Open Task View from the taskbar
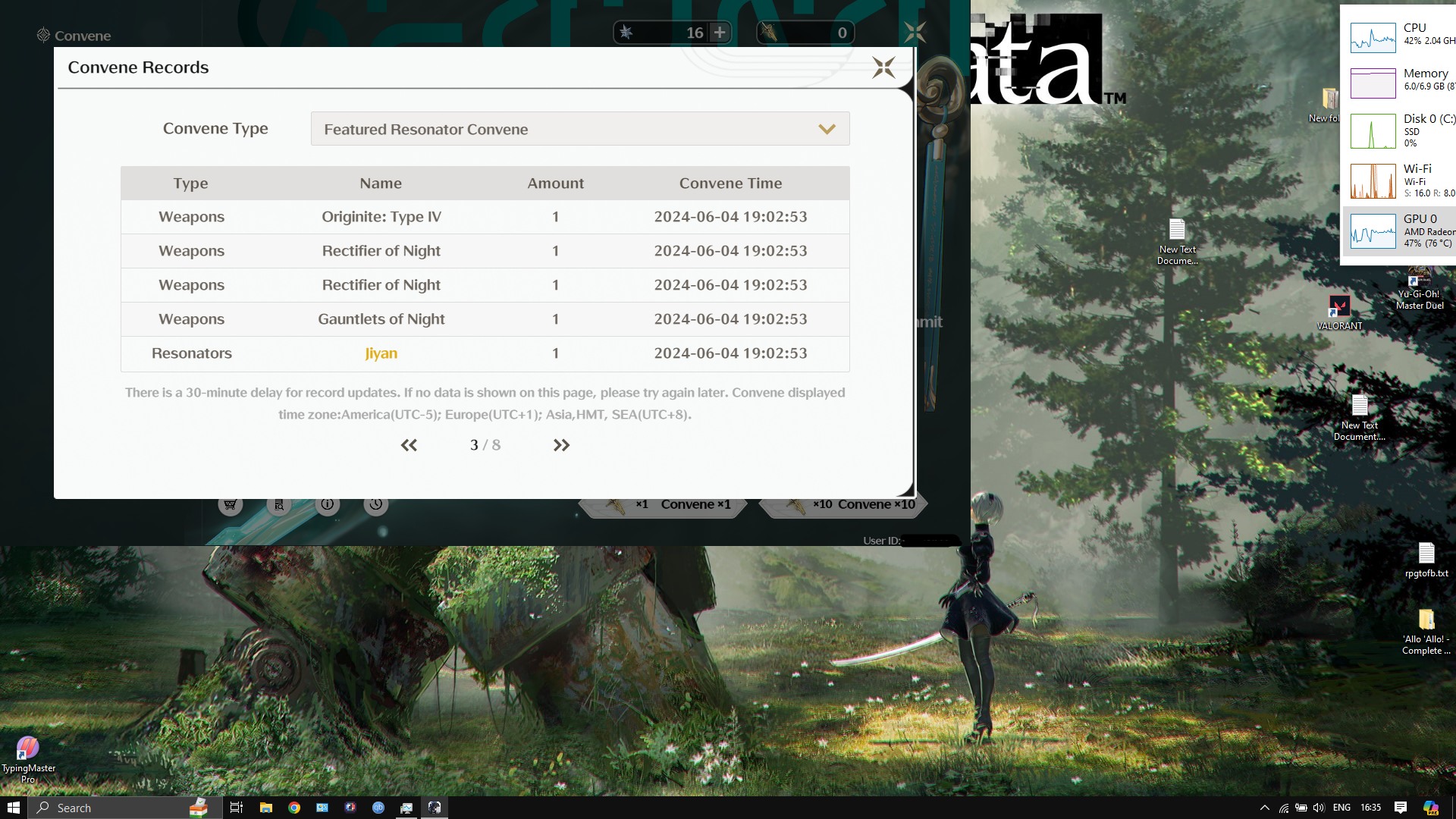The height and width of the screenshot is (819, 1456). (x=237, y=808)
